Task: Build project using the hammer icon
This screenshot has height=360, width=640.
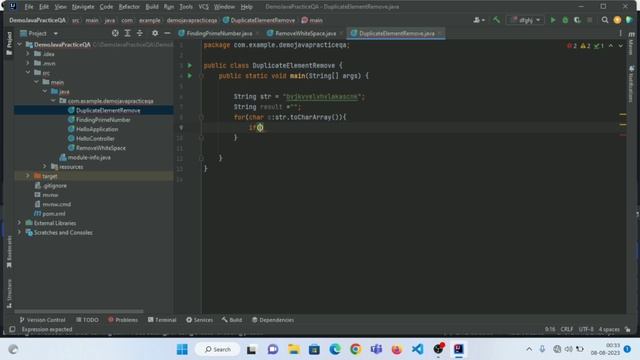Action: tap(496, 20)
